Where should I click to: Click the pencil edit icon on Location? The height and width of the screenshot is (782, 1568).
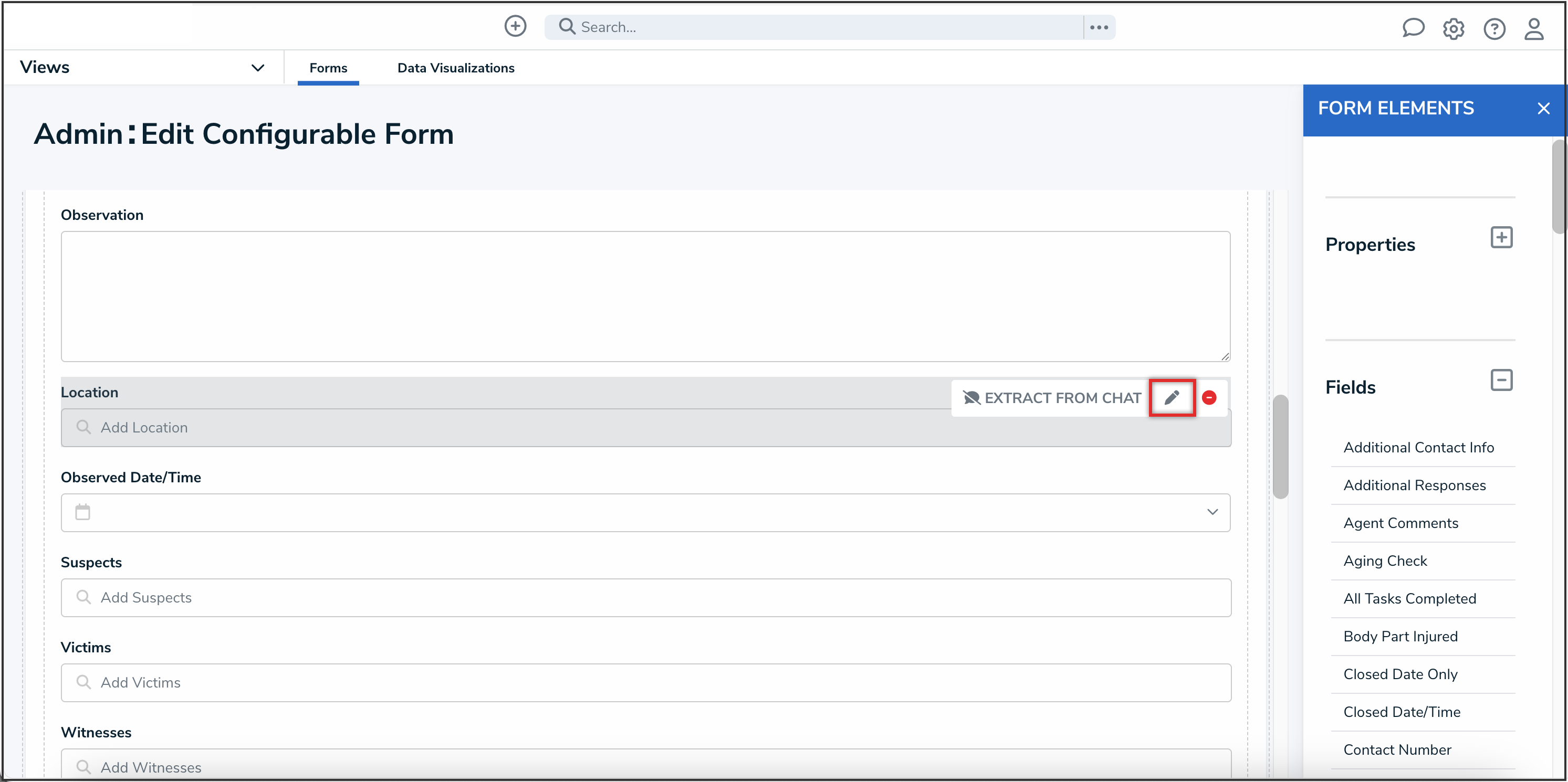click(1172, 397)
